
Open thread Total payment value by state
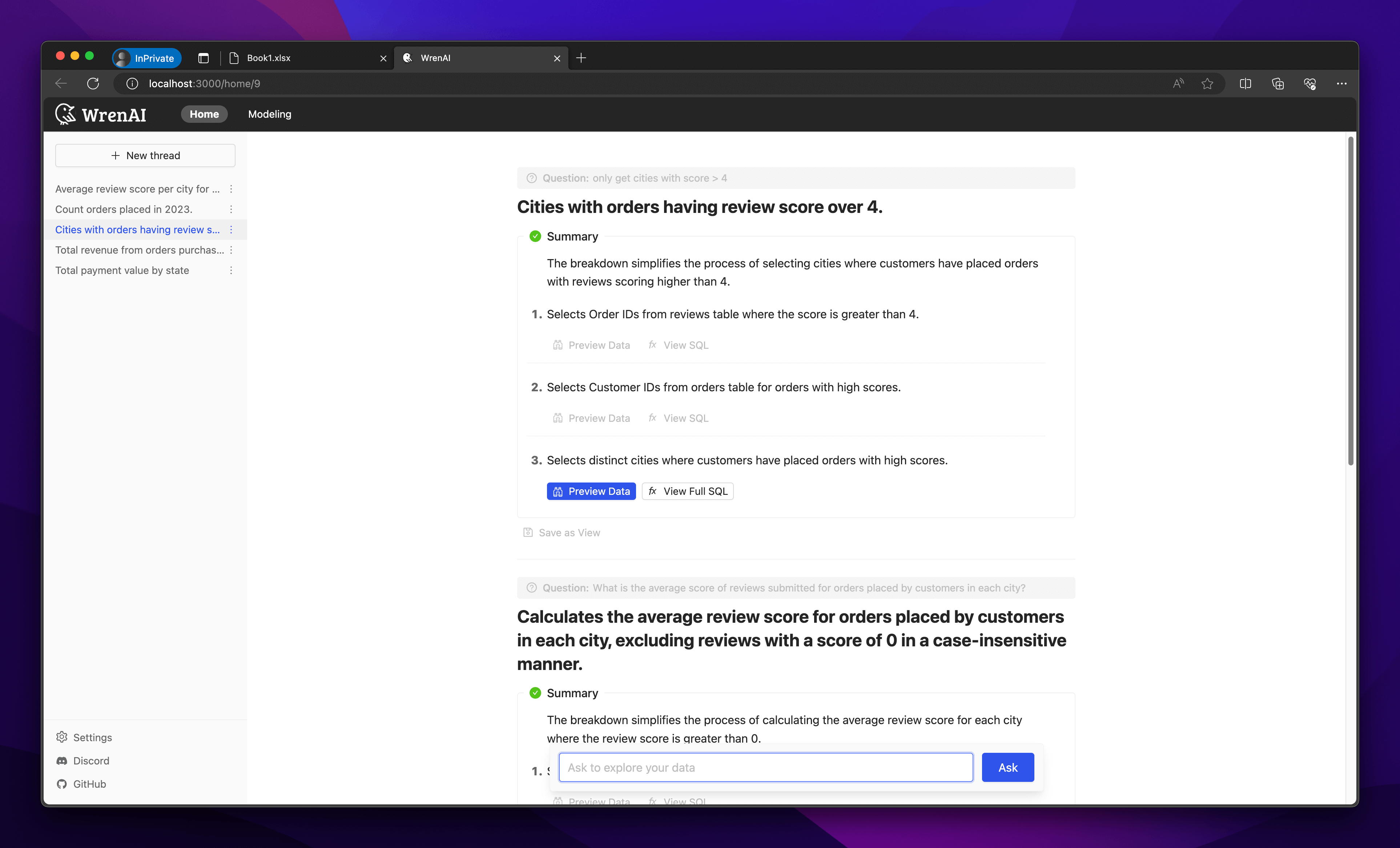click(x=122, y=271)
